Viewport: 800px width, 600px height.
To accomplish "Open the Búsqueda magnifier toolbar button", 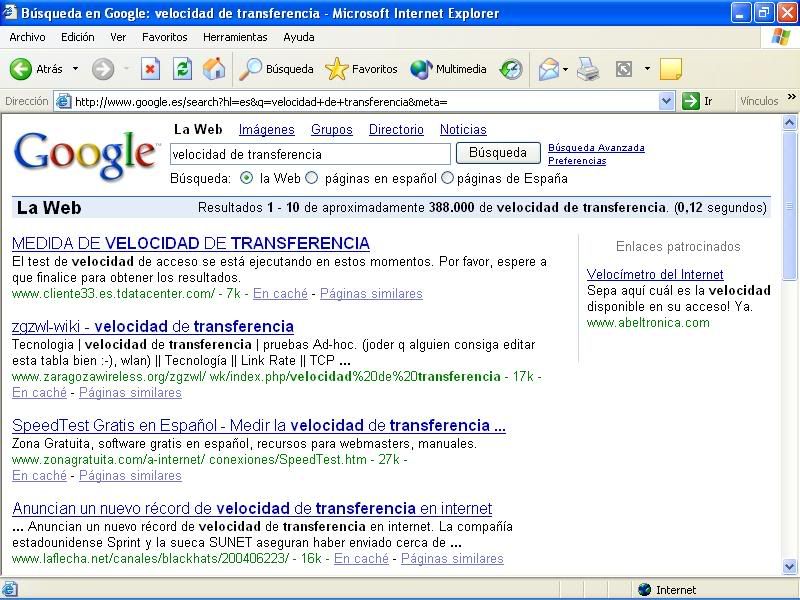I will point(276,69).
